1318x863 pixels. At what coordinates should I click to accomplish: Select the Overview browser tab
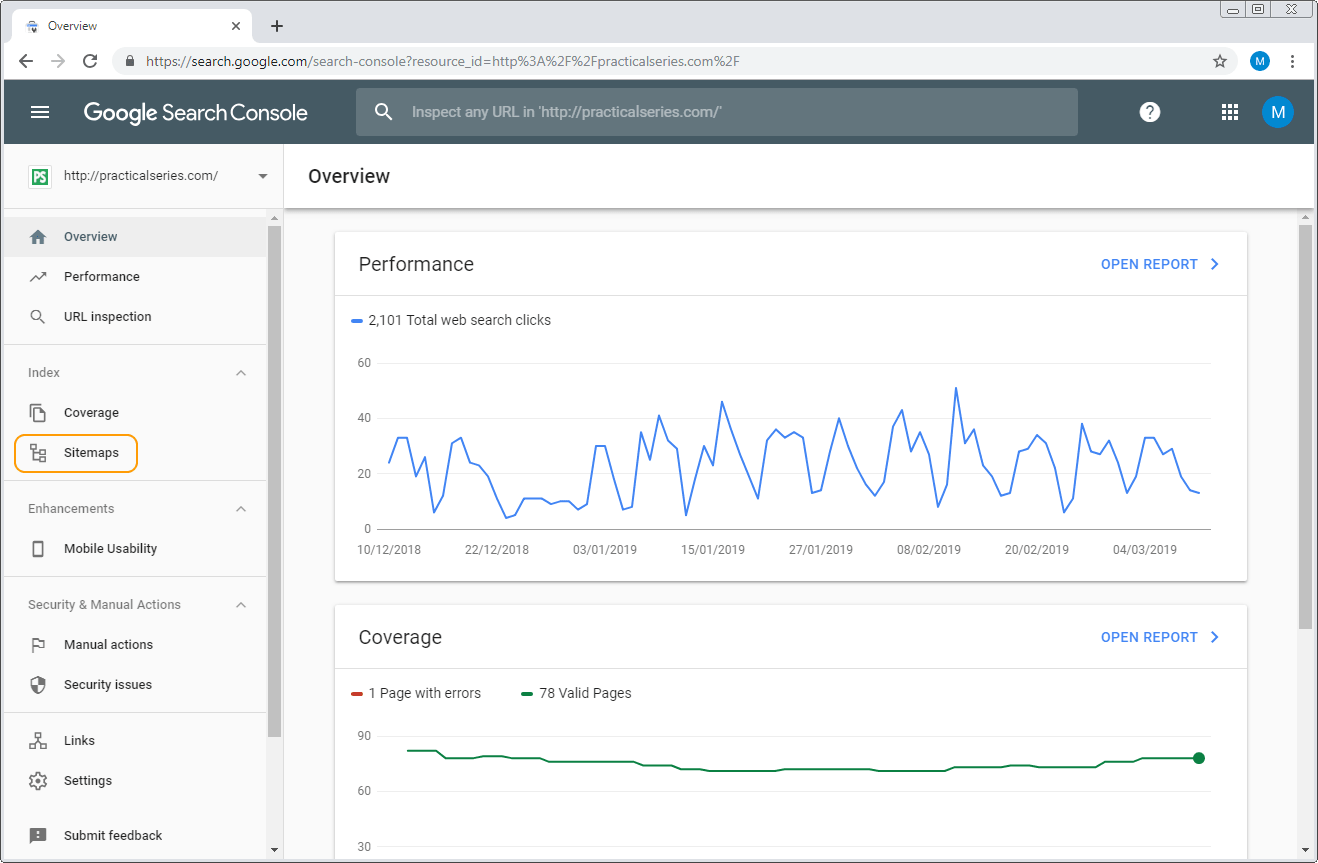pos(133,26)
